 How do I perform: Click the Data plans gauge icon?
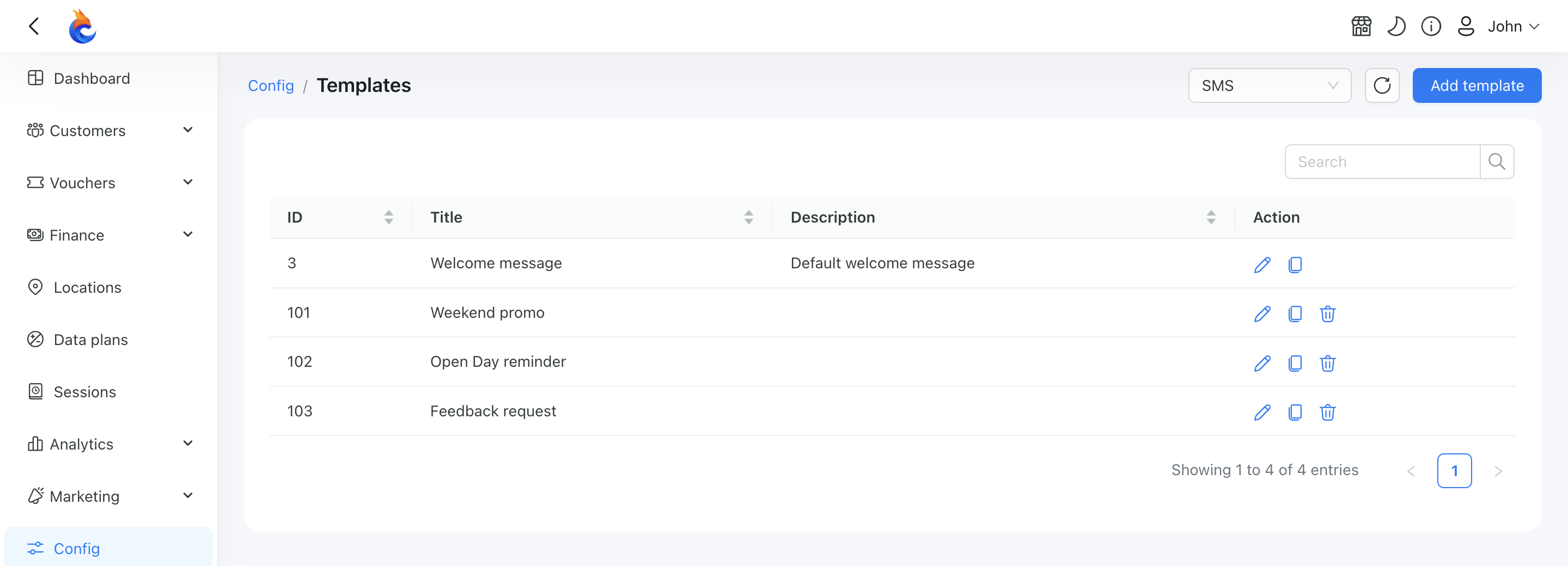coord(35,339)
